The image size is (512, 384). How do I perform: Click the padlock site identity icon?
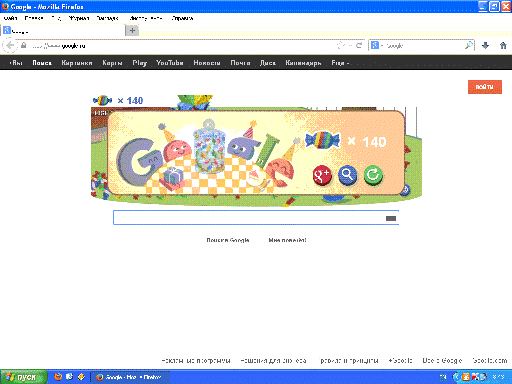click(x=23, y=45)
